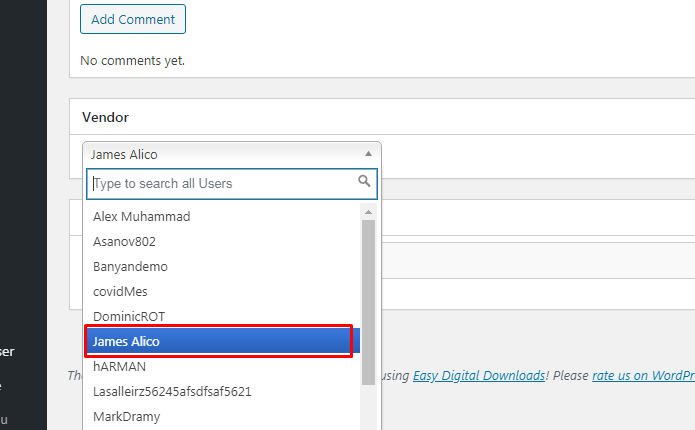Focus the 'Type to search all Users' field
The width and height of the screenshot is (695, 430).
(232, 184)
